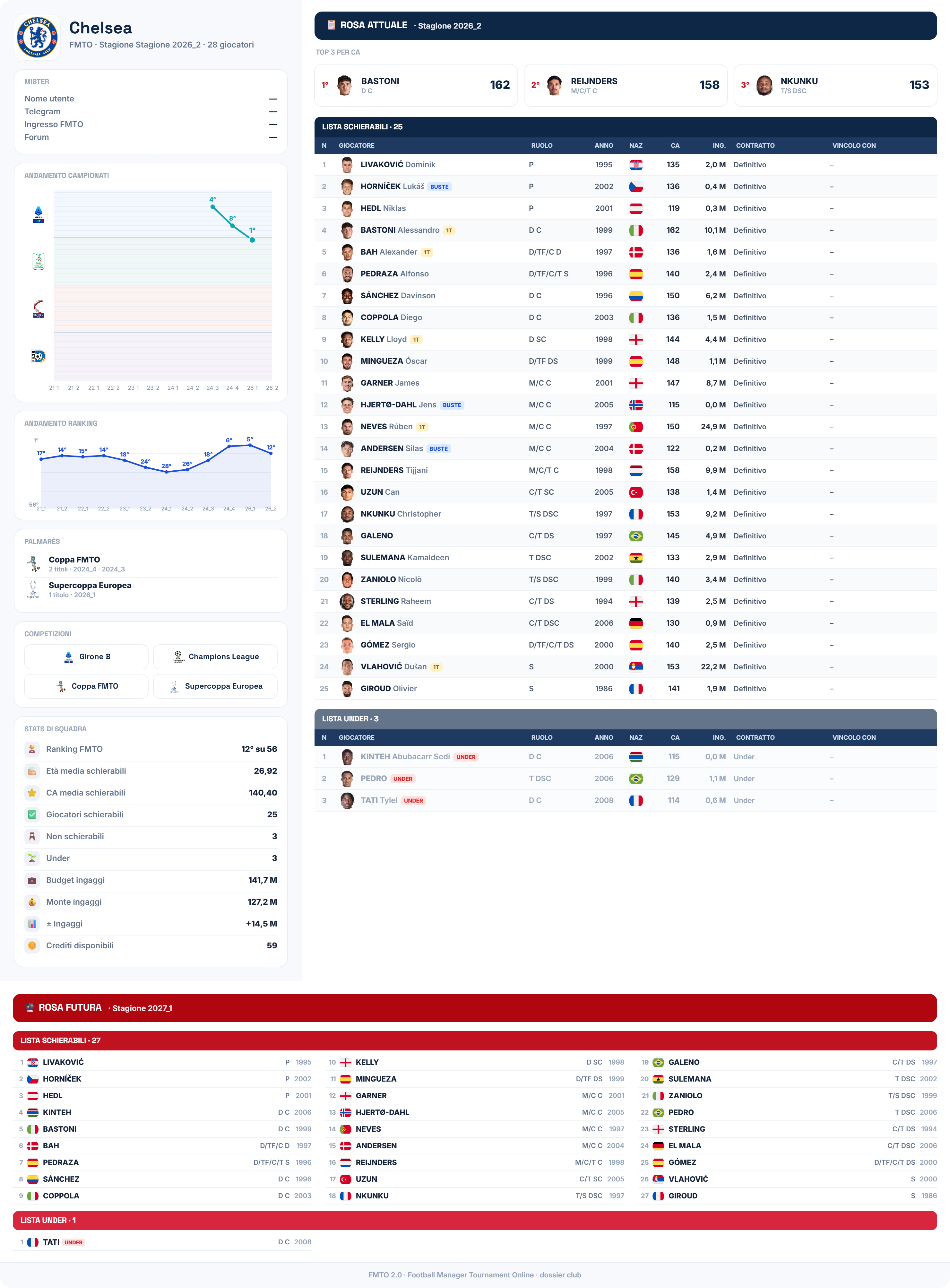Image resolution: width=950 pixels, height=1288 pixels.
Task: Click the Serie C league icon in chart
Action: [38, 308]
